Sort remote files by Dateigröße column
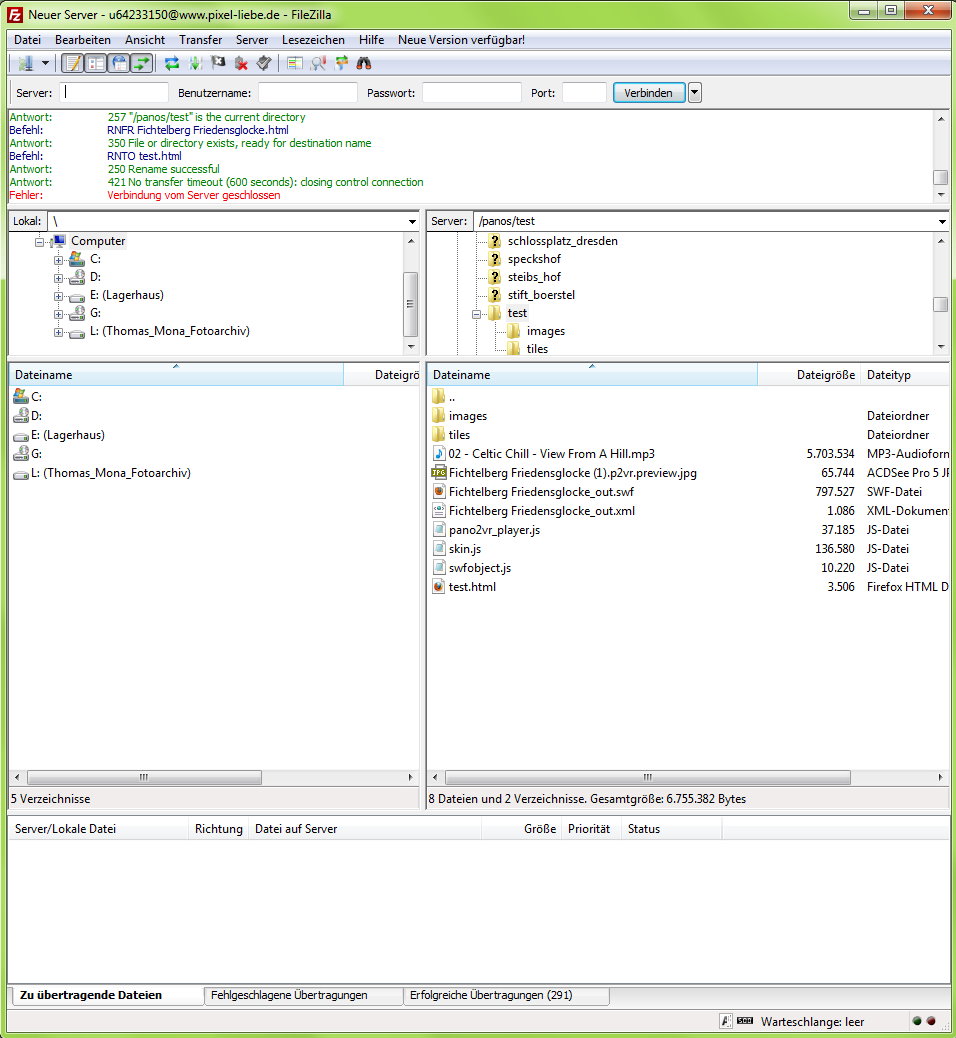956x1038 pixels. (x=825, y=375)
